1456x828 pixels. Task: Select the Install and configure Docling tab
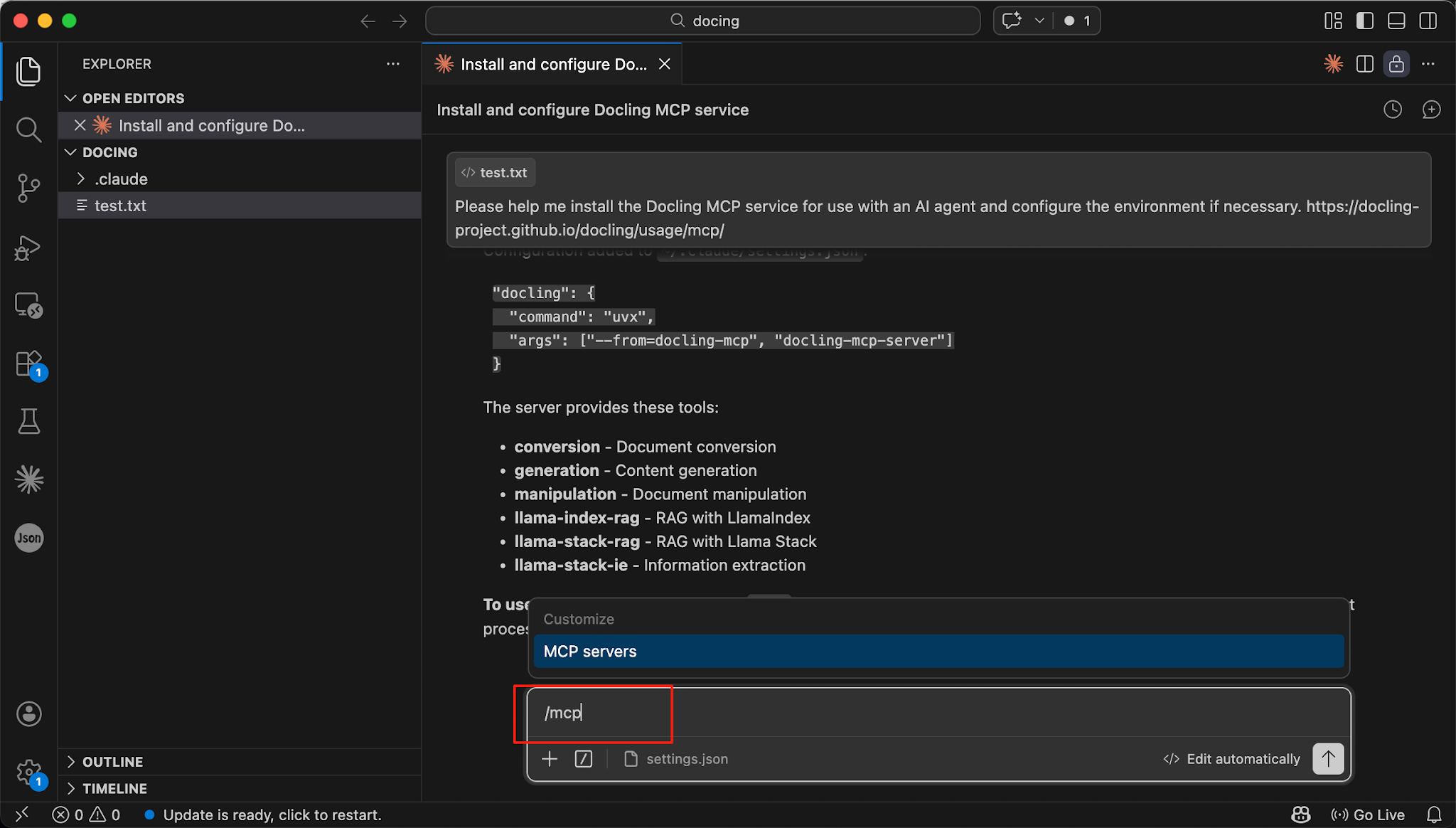coord(552,64)
